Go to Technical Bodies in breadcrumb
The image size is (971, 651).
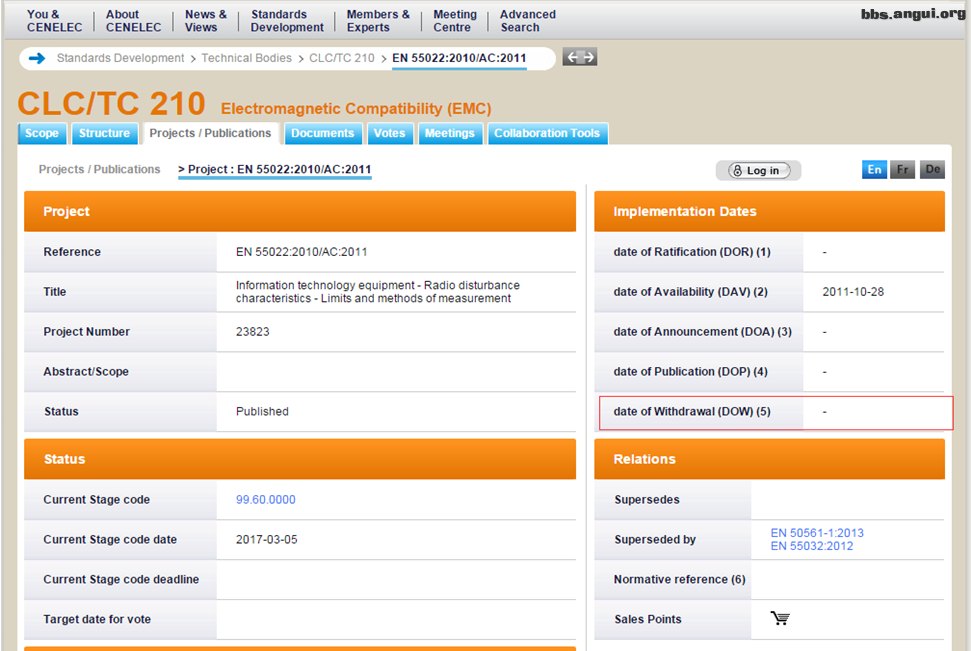pos(246,58)
